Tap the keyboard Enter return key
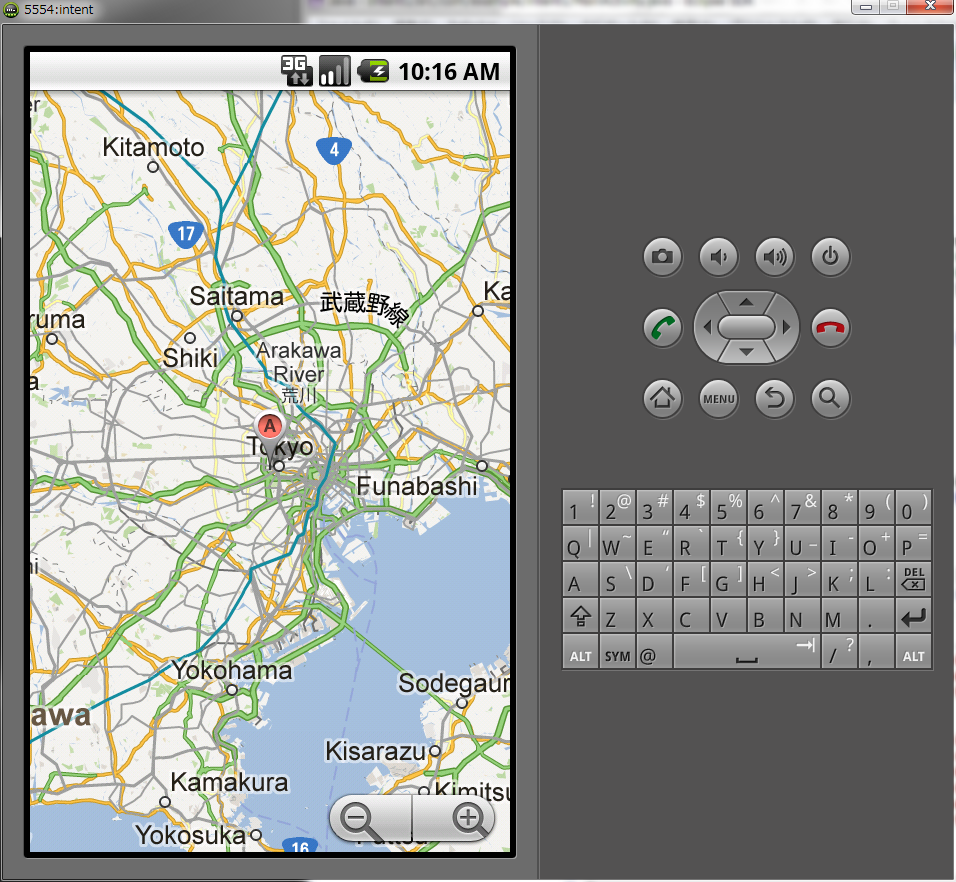 click(x=913, y=616)
